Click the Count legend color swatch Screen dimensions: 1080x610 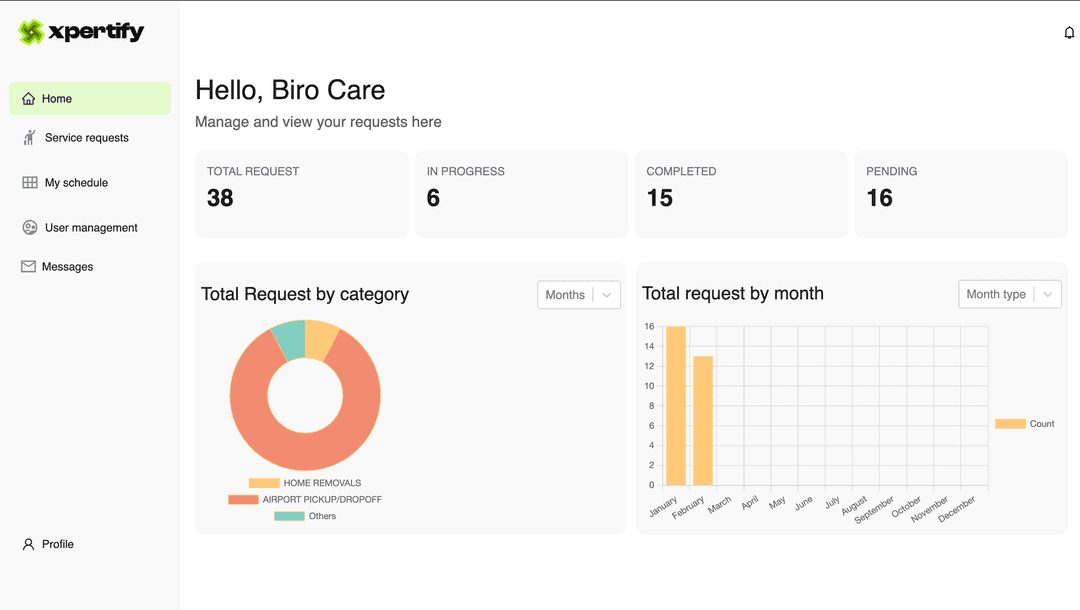tap(1010, 424)
